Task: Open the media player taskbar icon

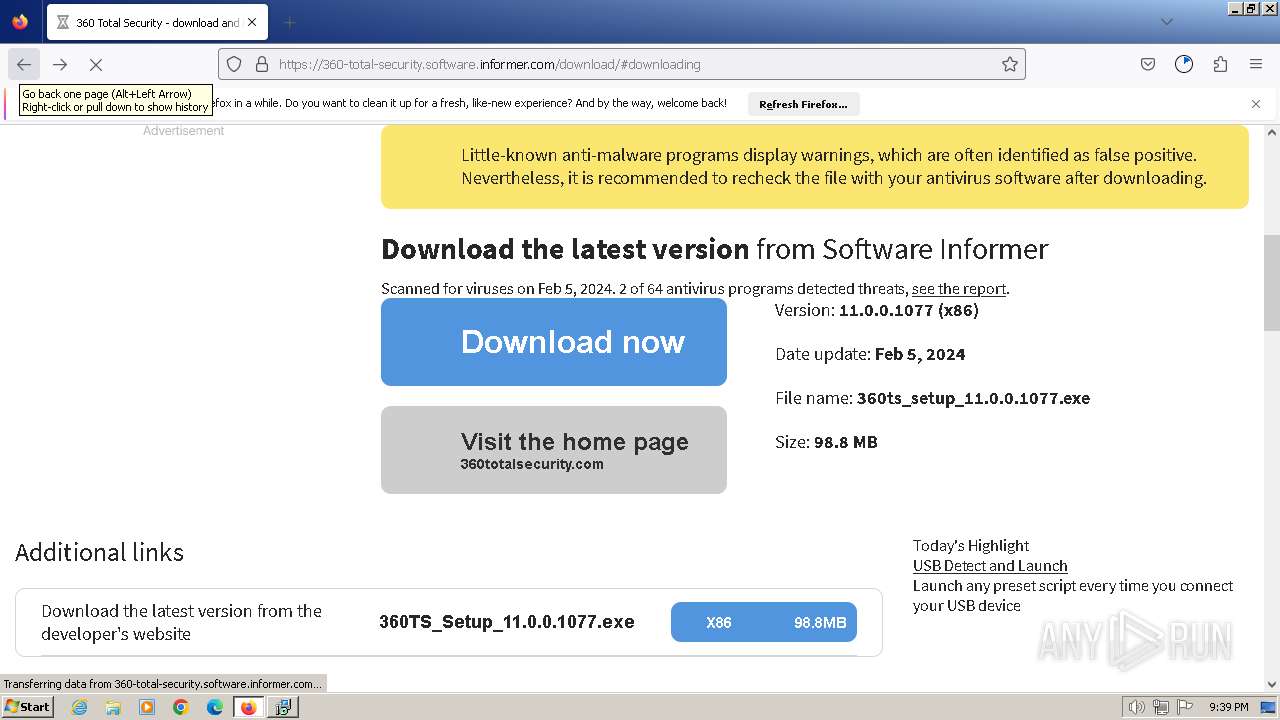Action: [147, 707]
